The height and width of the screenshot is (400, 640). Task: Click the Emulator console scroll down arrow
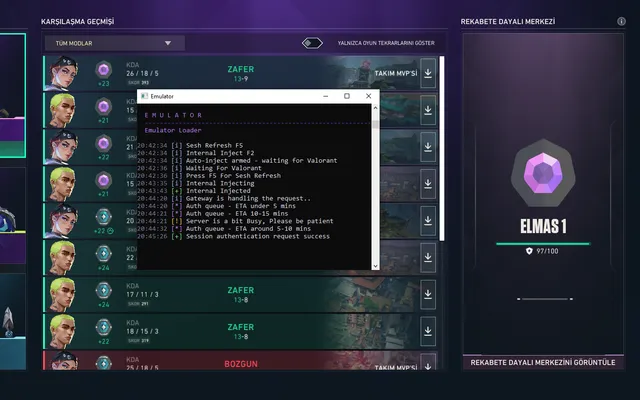click(x=376, y=266)
